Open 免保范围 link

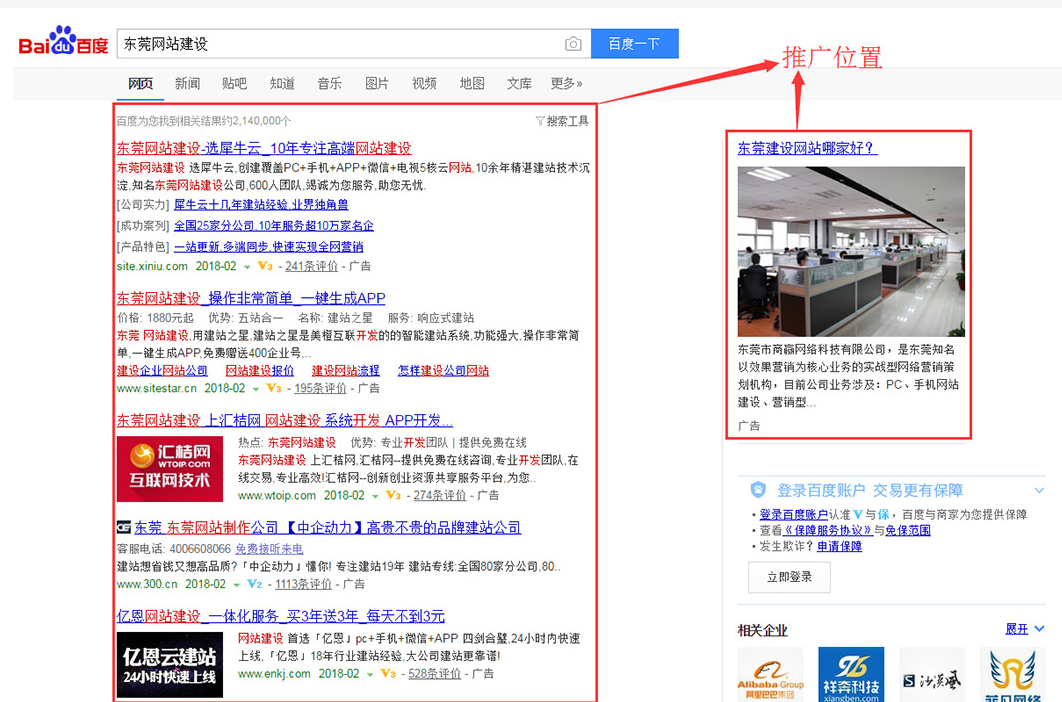(908, 530)
